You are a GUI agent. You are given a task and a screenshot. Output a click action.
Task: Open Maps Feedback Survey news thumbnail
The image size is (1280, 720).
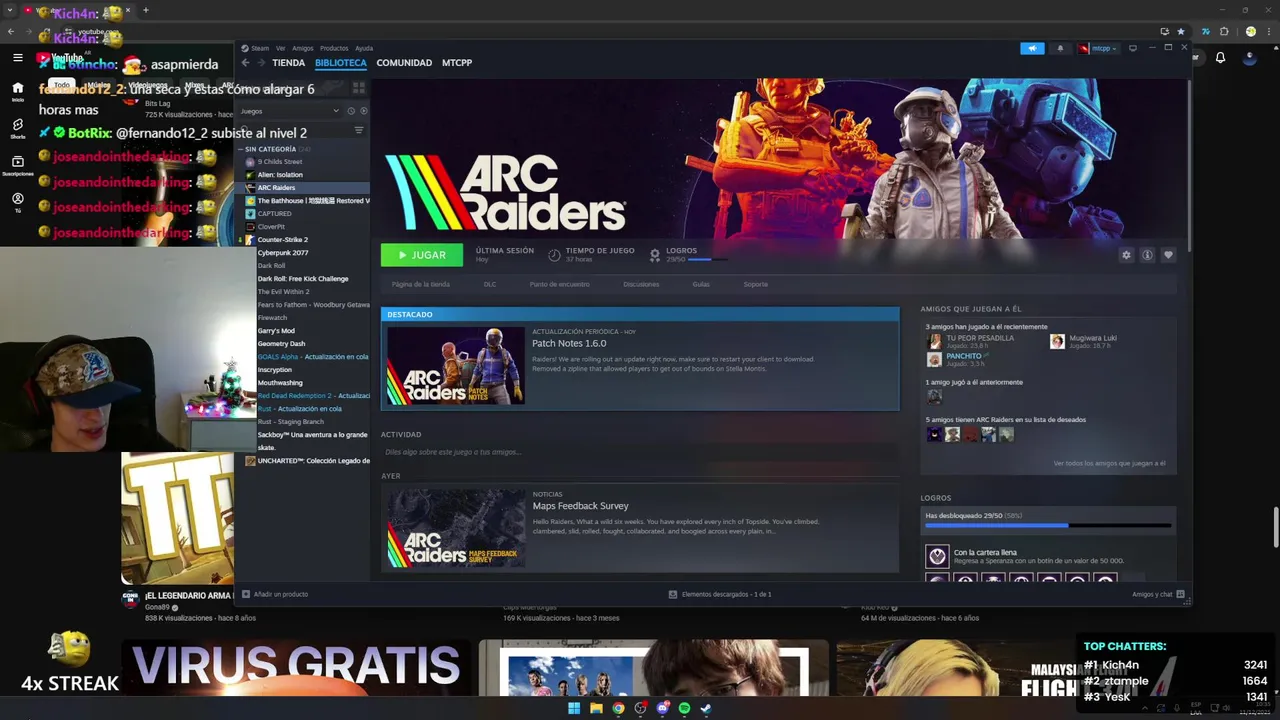456,528
